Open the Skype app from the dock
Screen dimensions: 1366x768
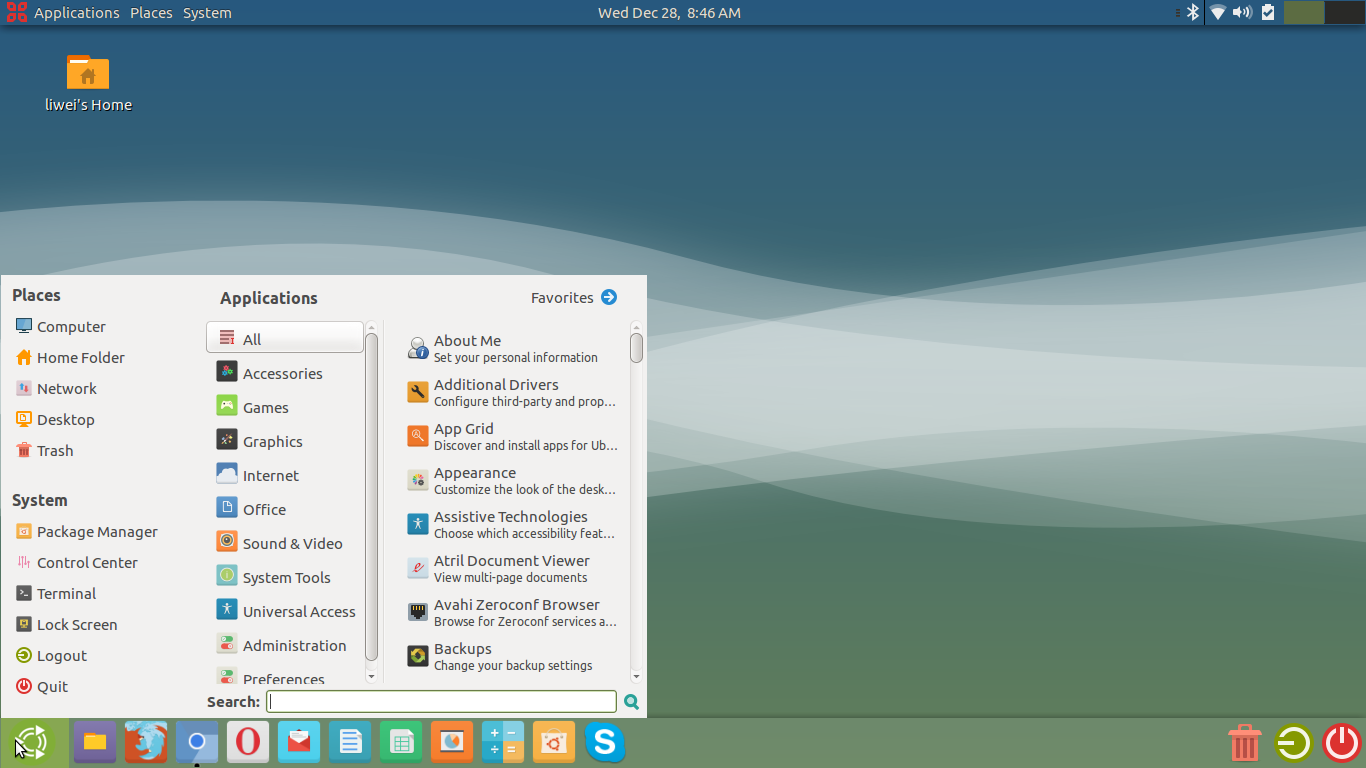(x=605, y=742)
